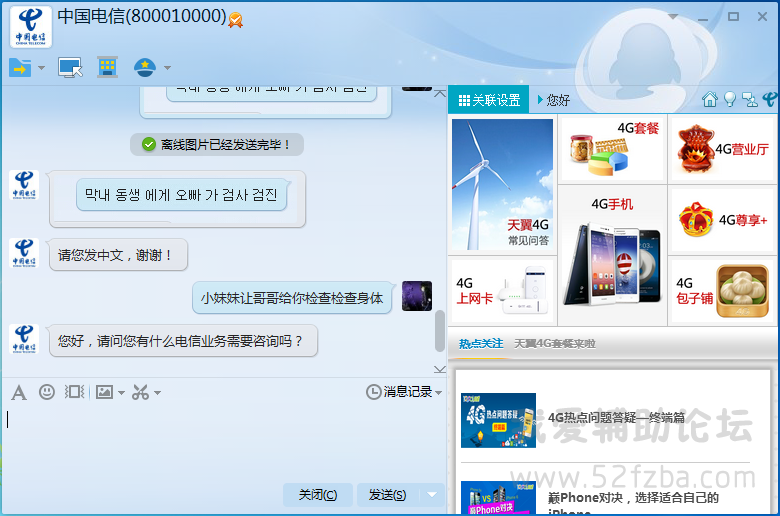
Task: Click the chat scroll down arrow
Action: click(440, 369)
